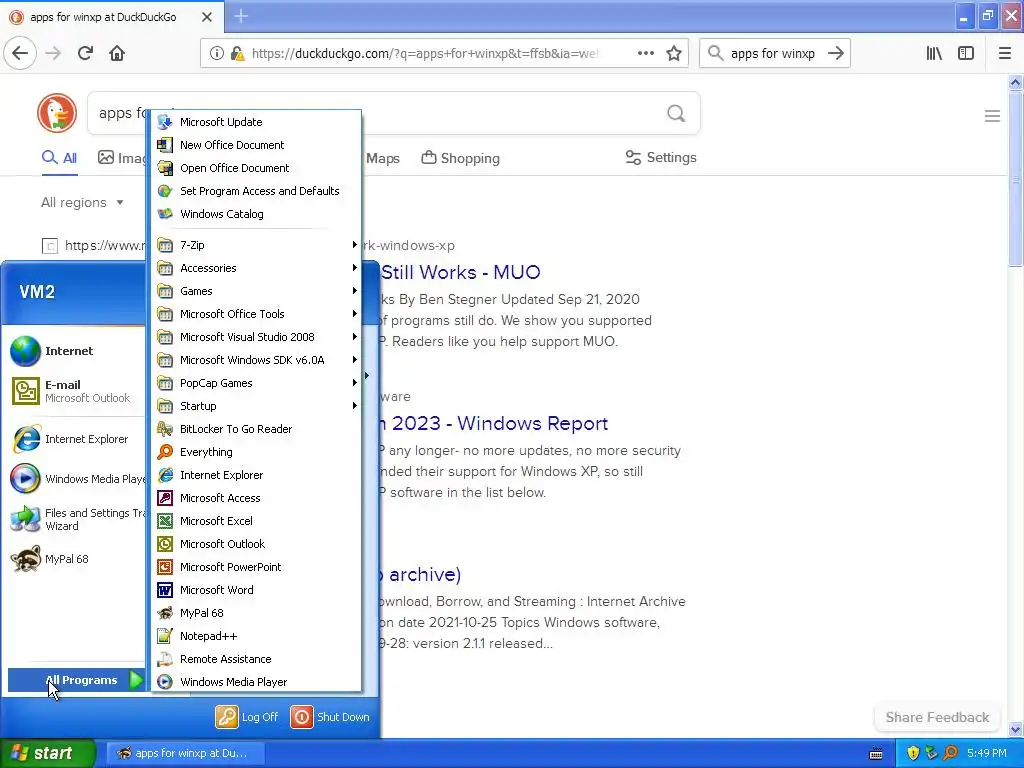This screenshot has height=768, width=1024.
Task: Click the system clock showing 5:49 PM
Action: [987, 753]
